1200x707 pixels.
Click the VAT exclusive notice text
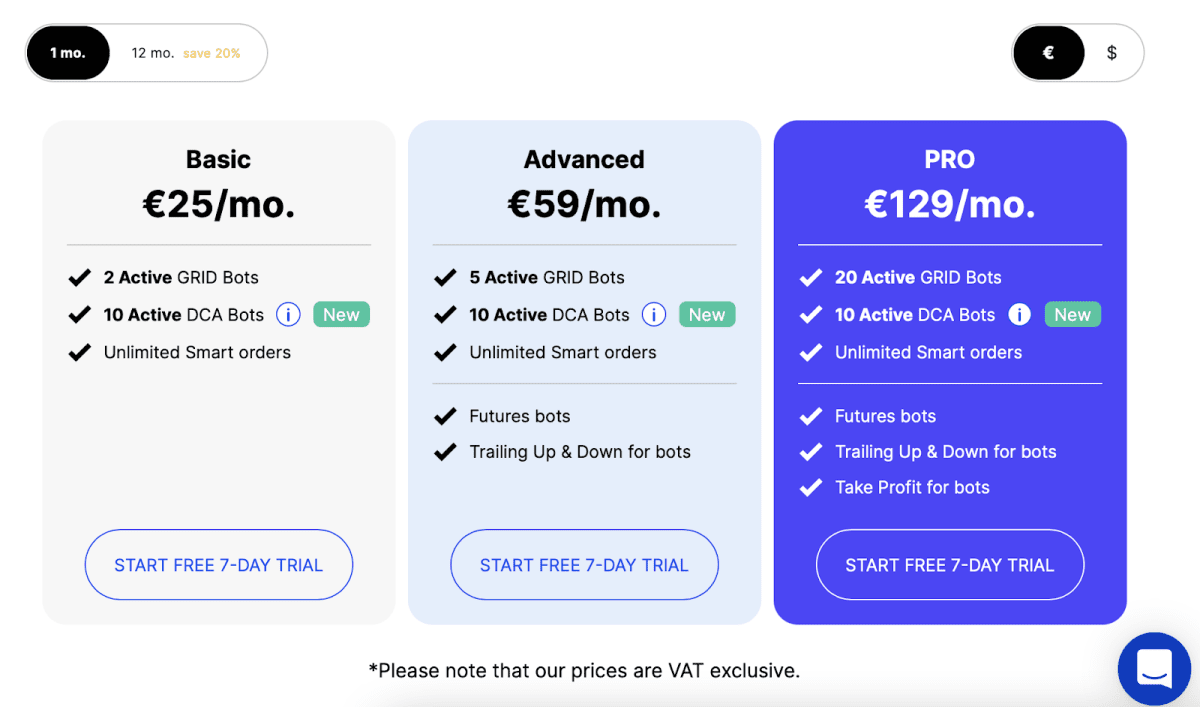point(584,670)
